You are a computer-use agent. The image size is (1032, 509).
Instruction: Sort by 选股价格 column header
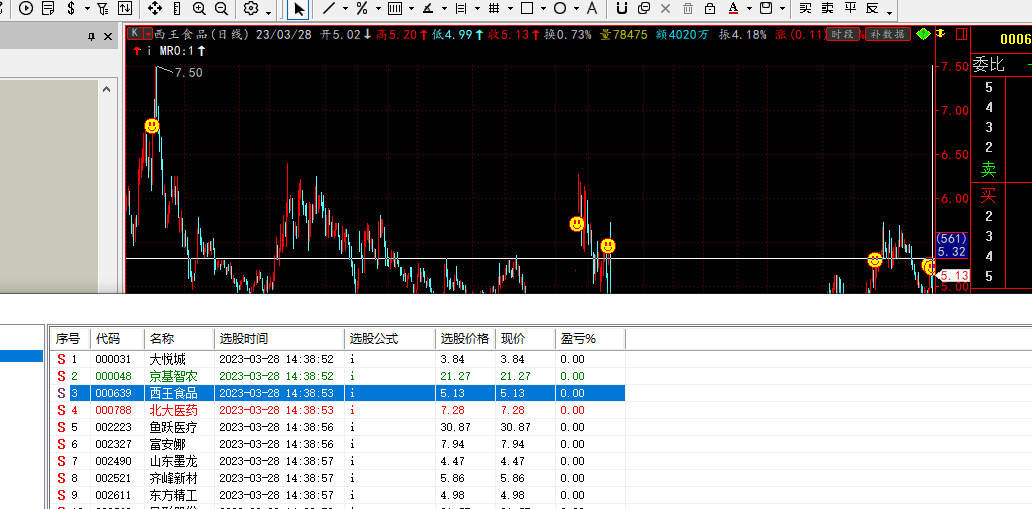465,339
